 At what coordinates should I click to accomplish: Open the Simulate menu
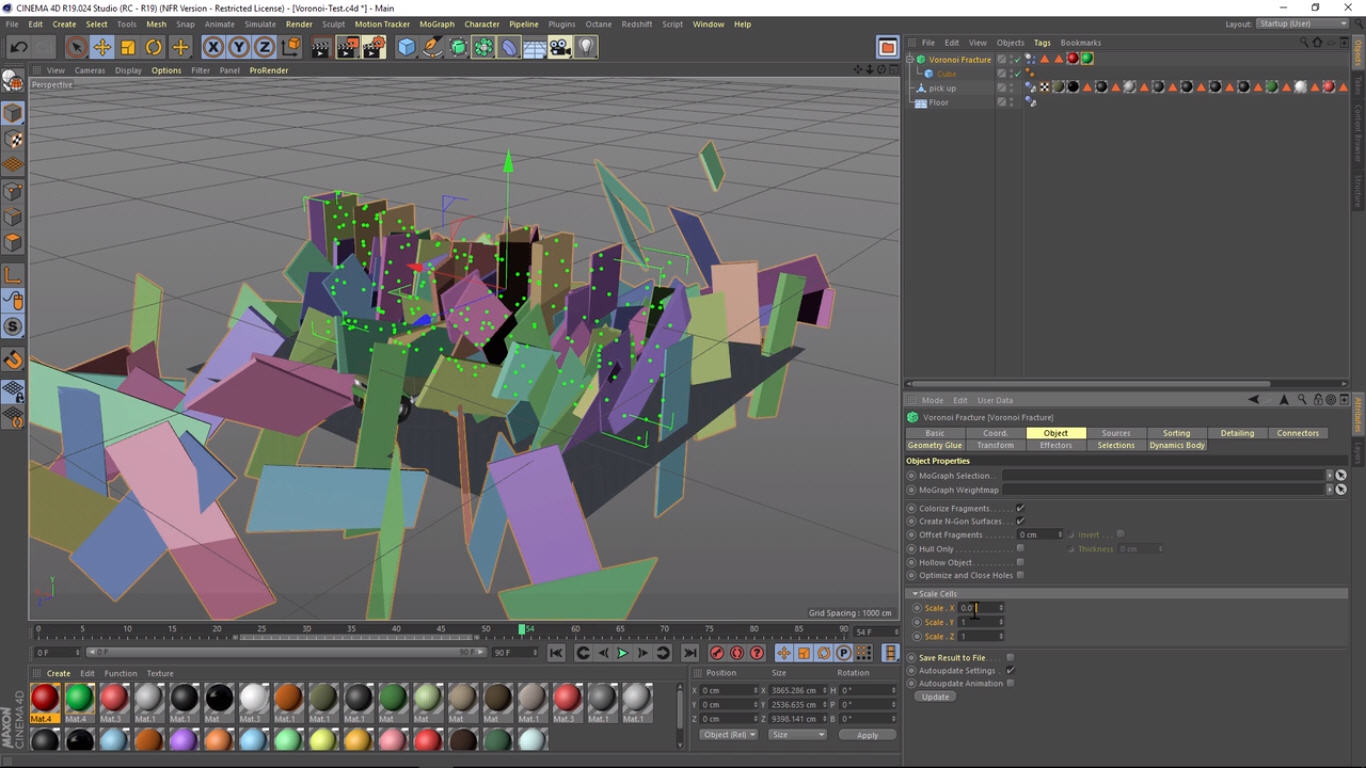point(260,24)
